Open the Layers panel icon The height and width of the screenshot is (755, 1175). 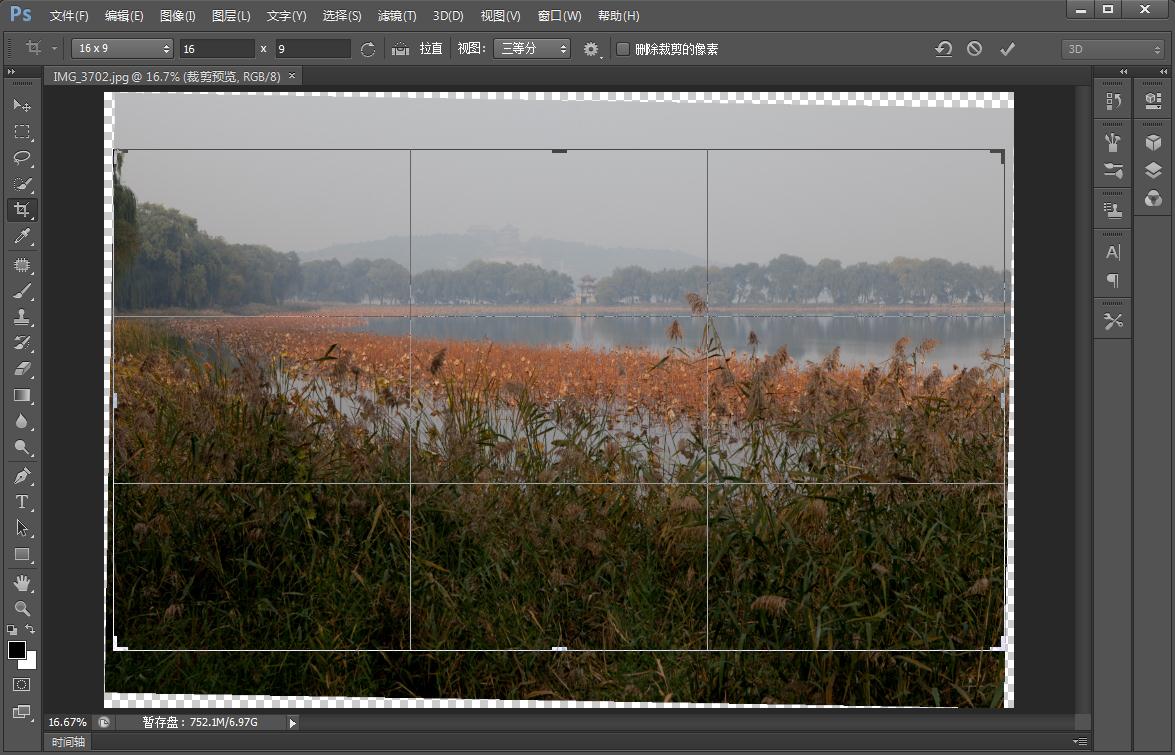[x=1153, y=171]
